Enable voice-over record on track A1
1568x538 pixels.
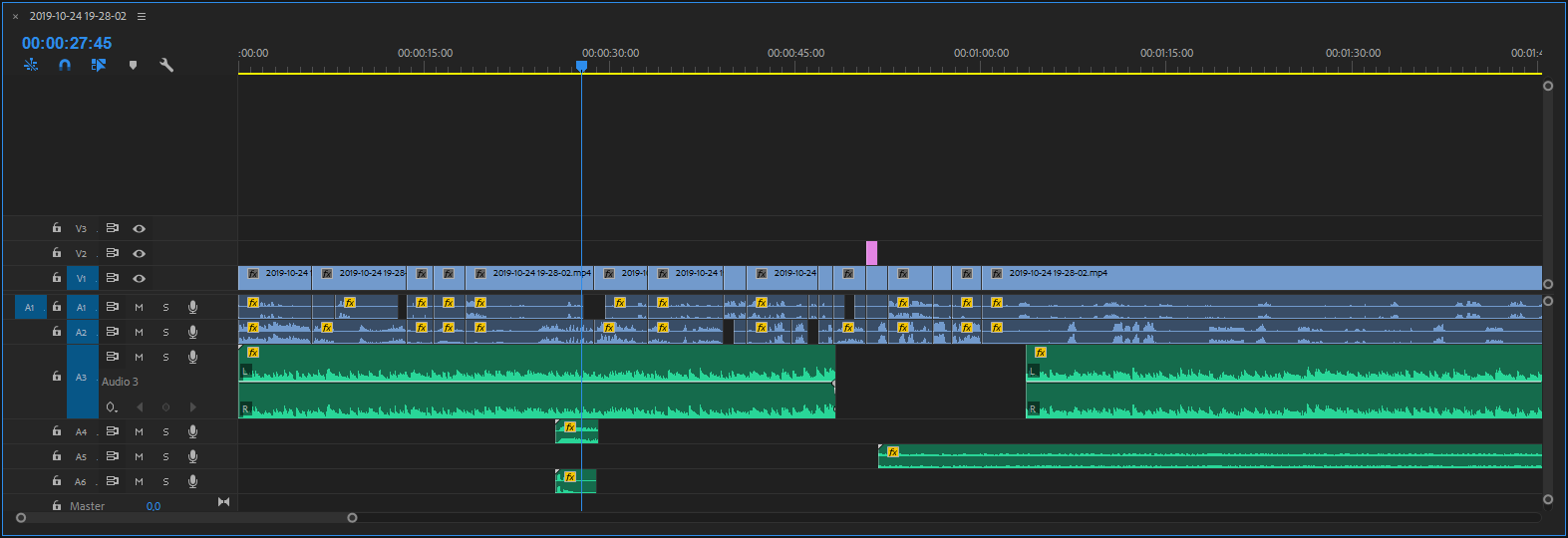point(192,307)
